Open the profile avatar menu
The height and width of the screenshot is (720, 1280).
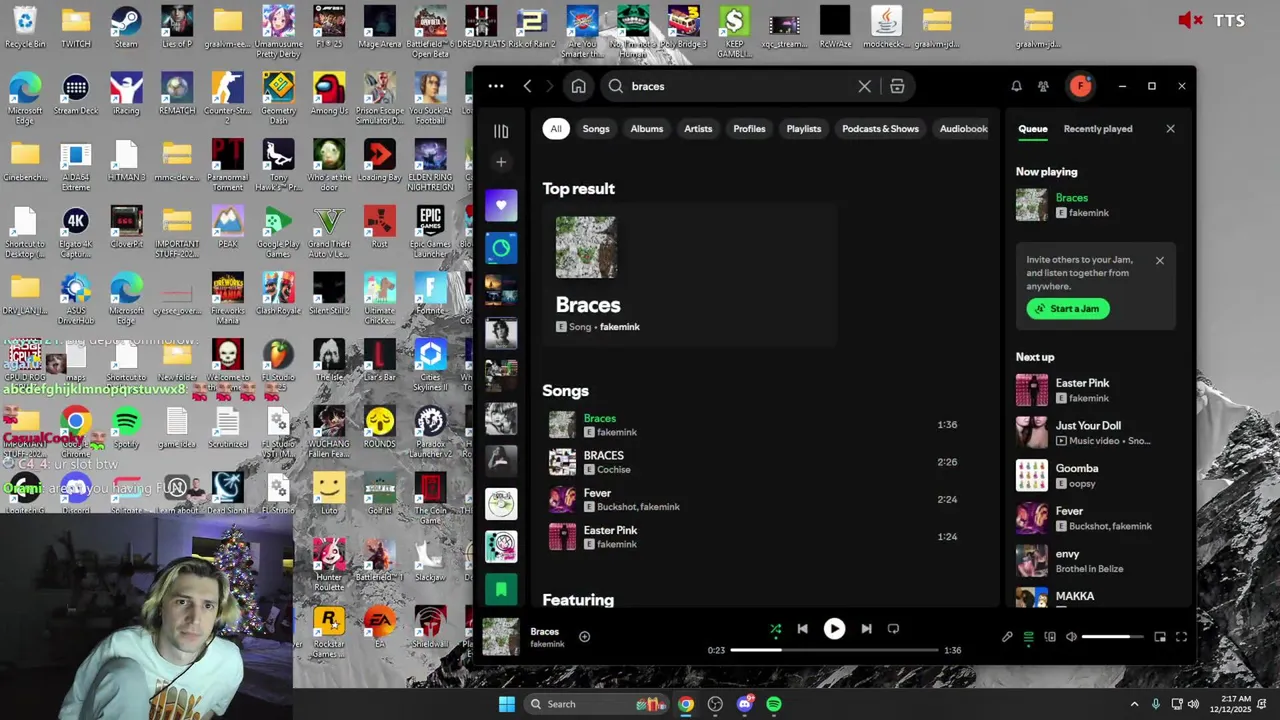[1080, 86]
